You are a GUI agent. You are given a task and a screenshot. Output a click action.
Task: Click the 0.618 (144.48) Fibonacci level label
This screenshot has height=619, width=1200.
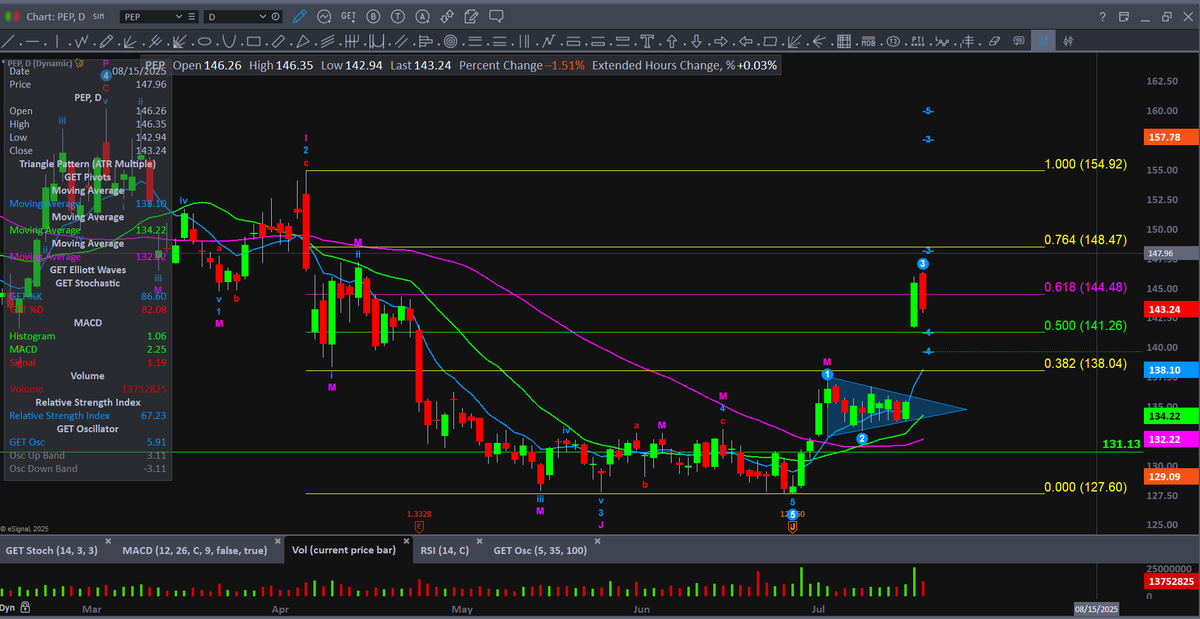[1086, 287]
